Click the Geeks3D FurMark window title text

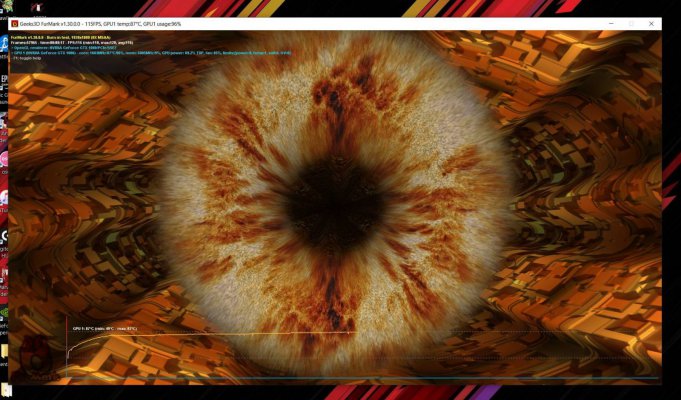pos(100,24)
